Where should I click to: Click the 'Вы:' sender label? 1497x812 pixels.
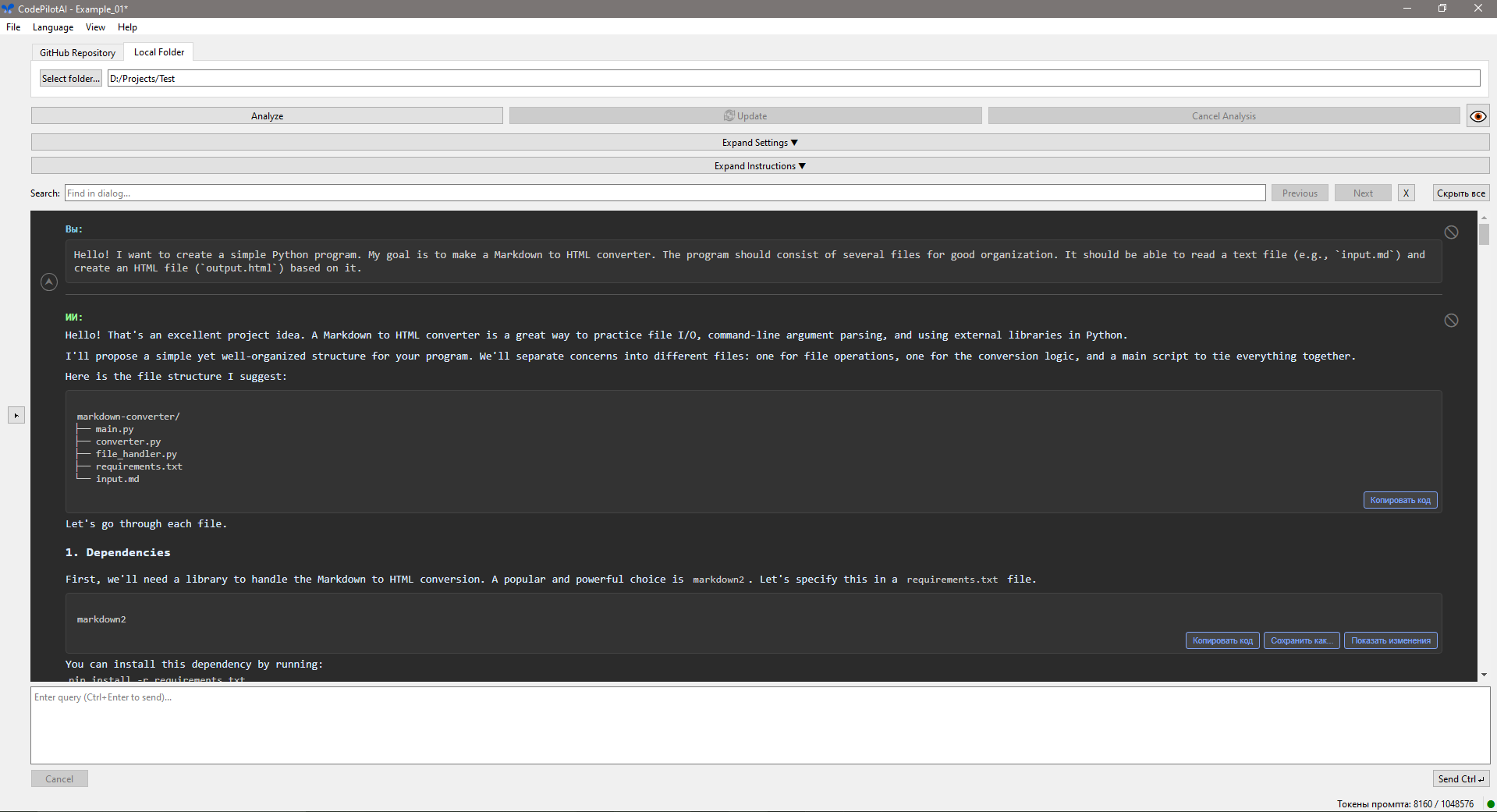click(73, 229)
